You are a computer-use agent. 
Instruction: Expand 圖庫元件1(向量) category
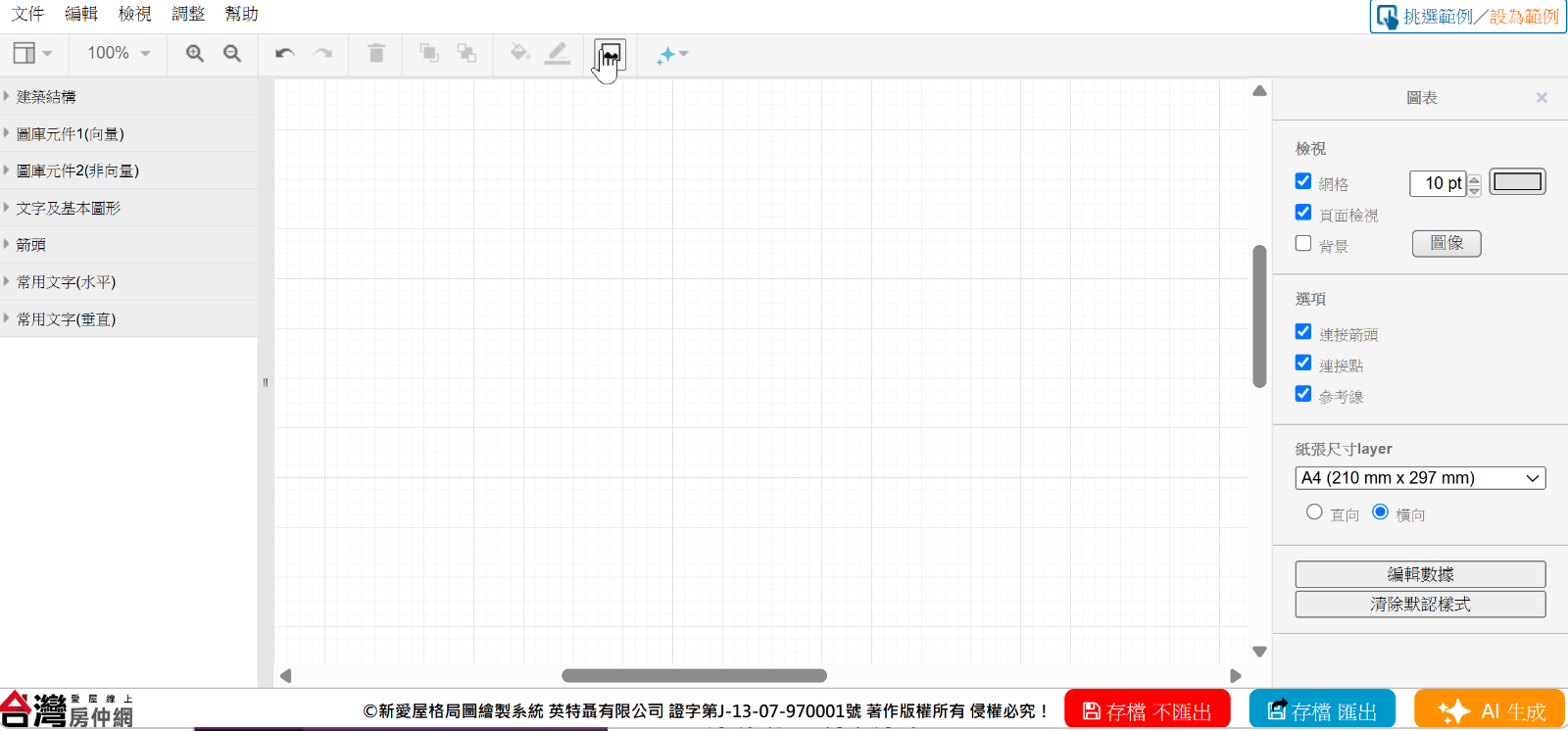(128, 134)
